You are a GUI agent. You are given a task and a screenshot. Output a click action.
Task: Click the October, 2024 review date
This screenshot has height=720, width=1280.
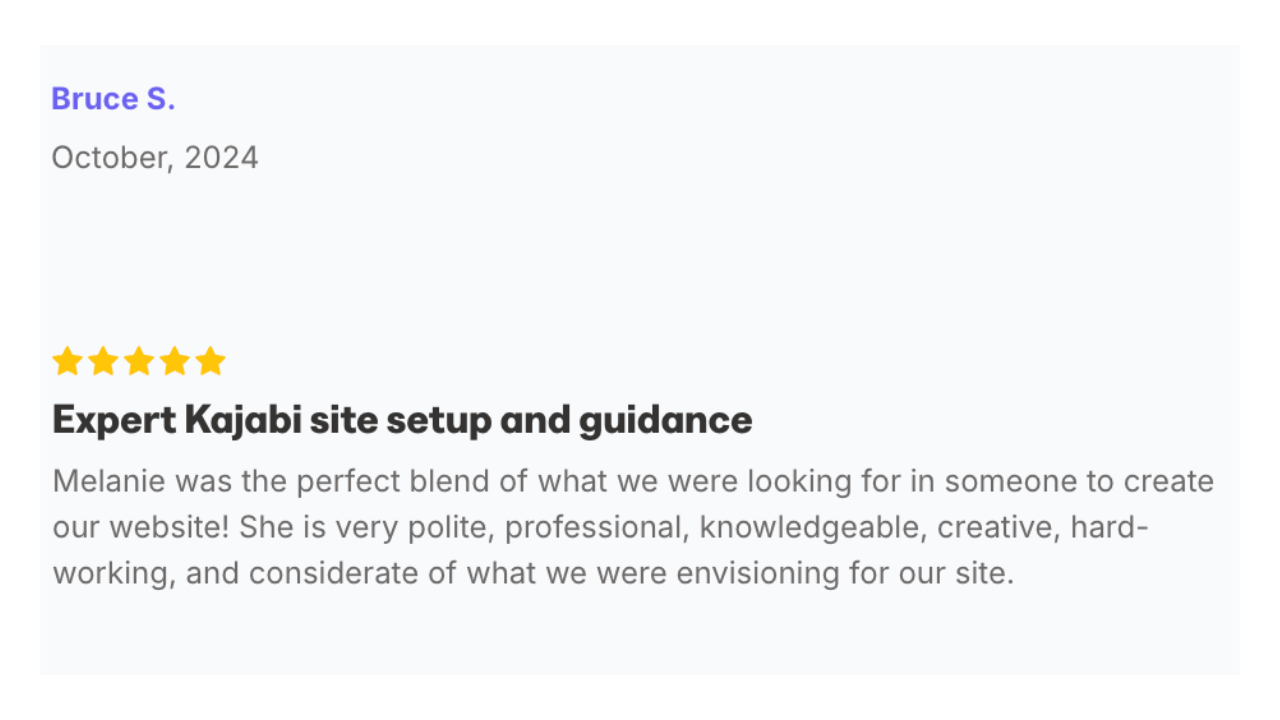[x=155, y=157]
